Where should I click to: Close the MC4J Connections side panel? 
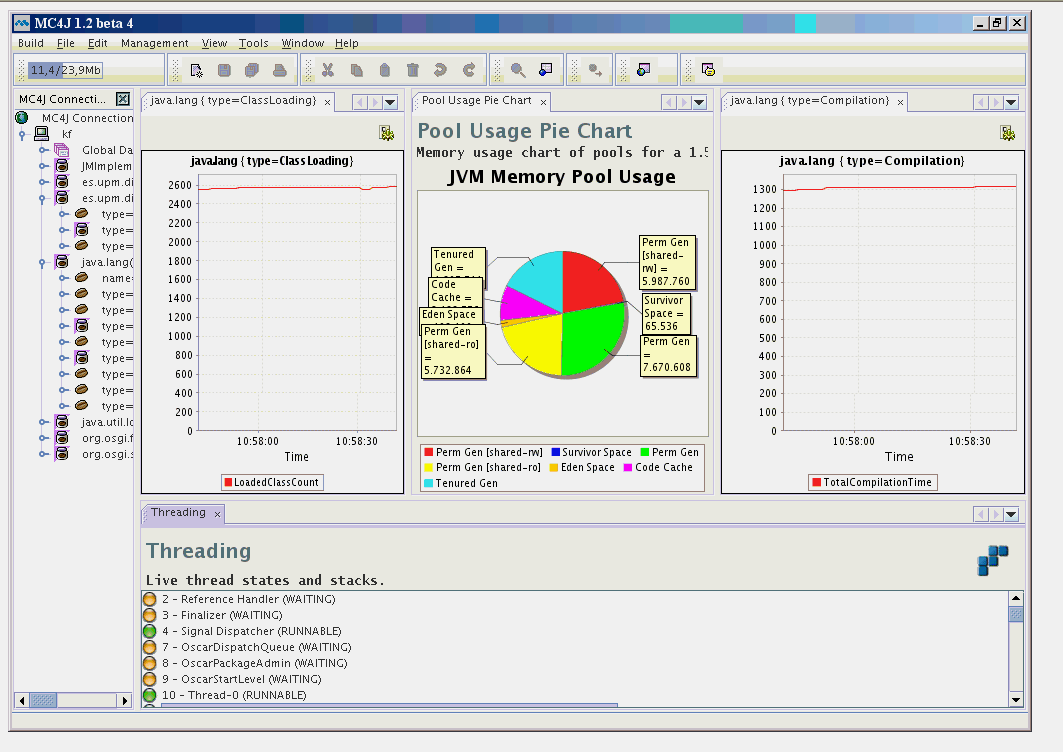pyautogui.click(x=122, y=99)
